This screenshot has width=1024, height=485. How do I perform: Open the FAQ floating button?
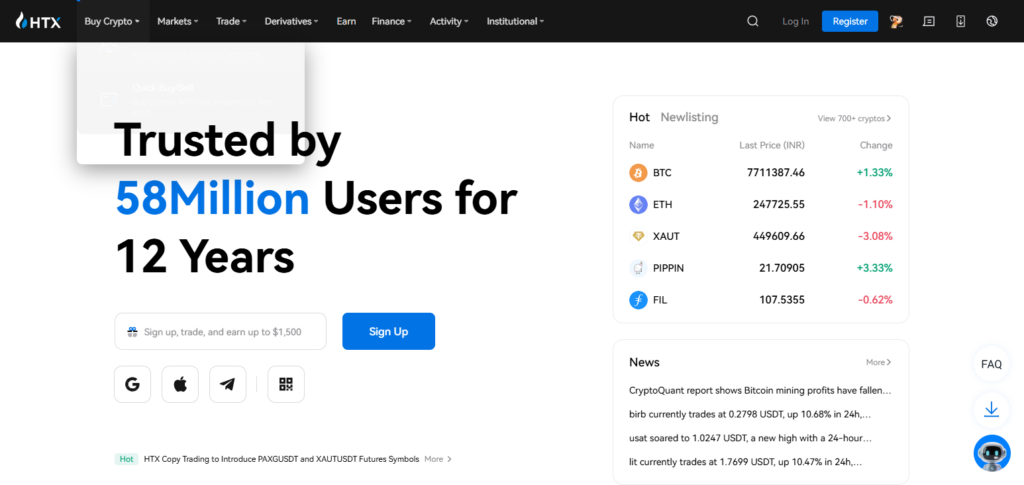(991, 364)
